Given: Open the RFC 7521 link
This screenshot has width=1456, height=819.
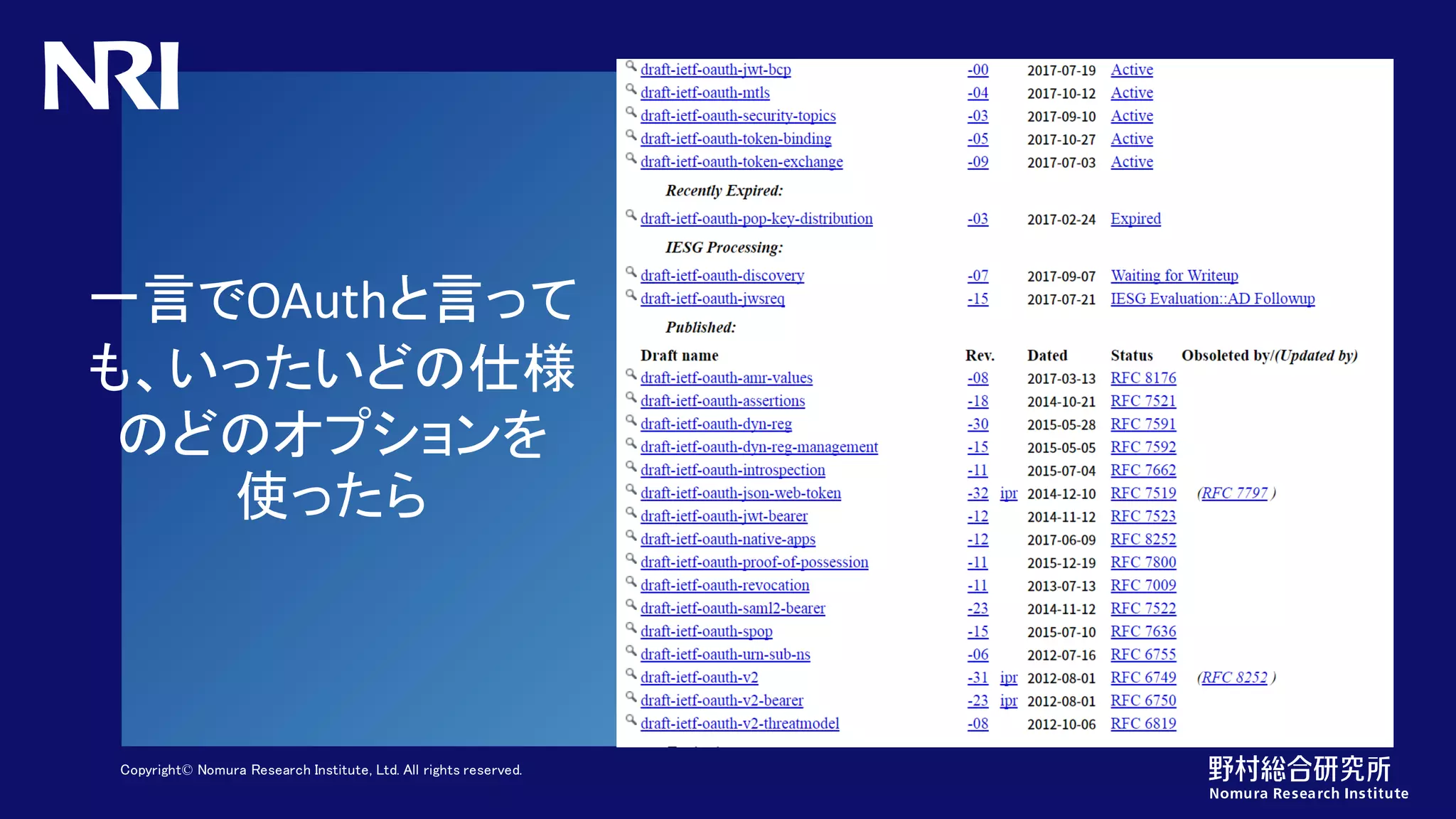Looking at the screenshot, I should 1143,401.
